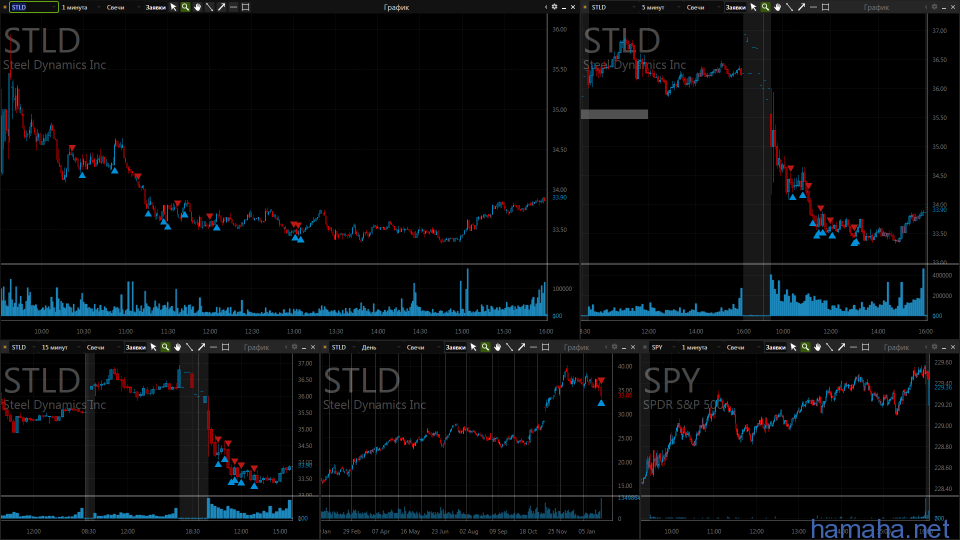Select hand pan tool in STLD 15-minute chart
This screenshot has width=960, height=540.
point(178,347)
